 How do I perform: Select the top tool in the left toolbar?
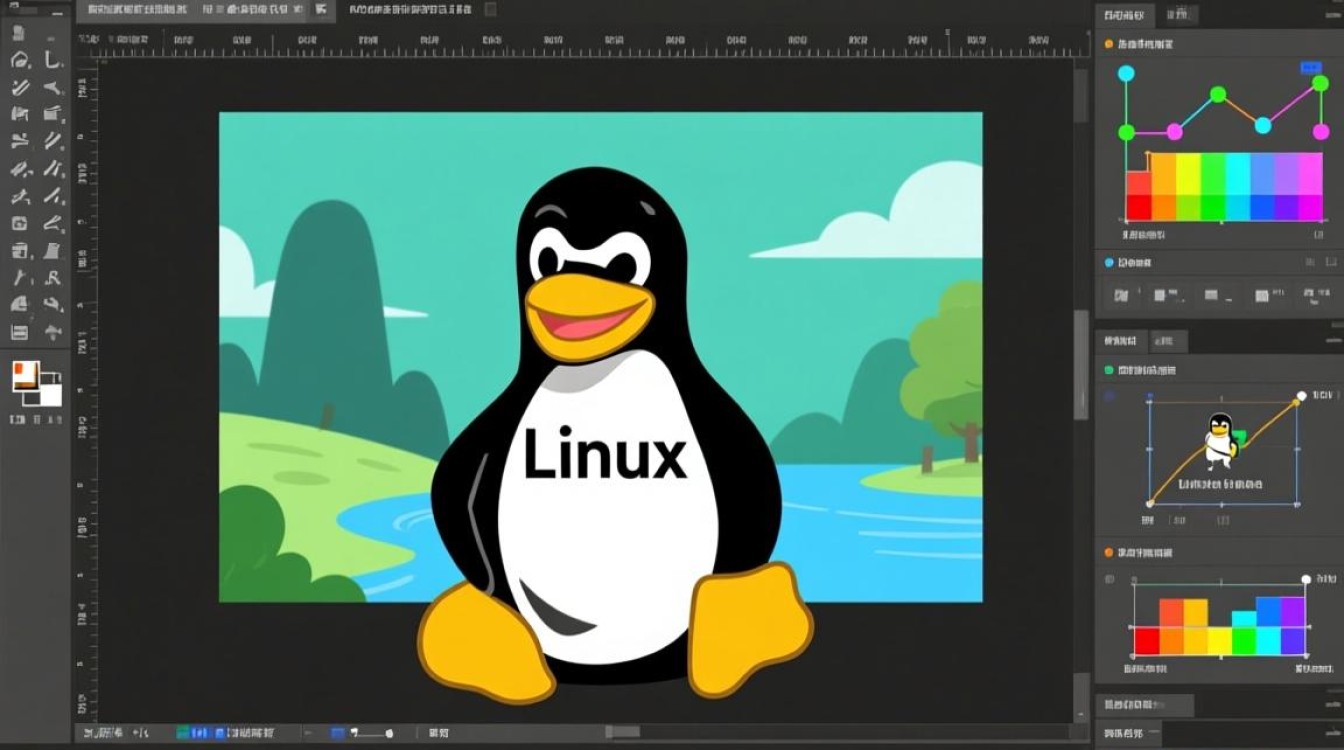click(x=19, y=31)
